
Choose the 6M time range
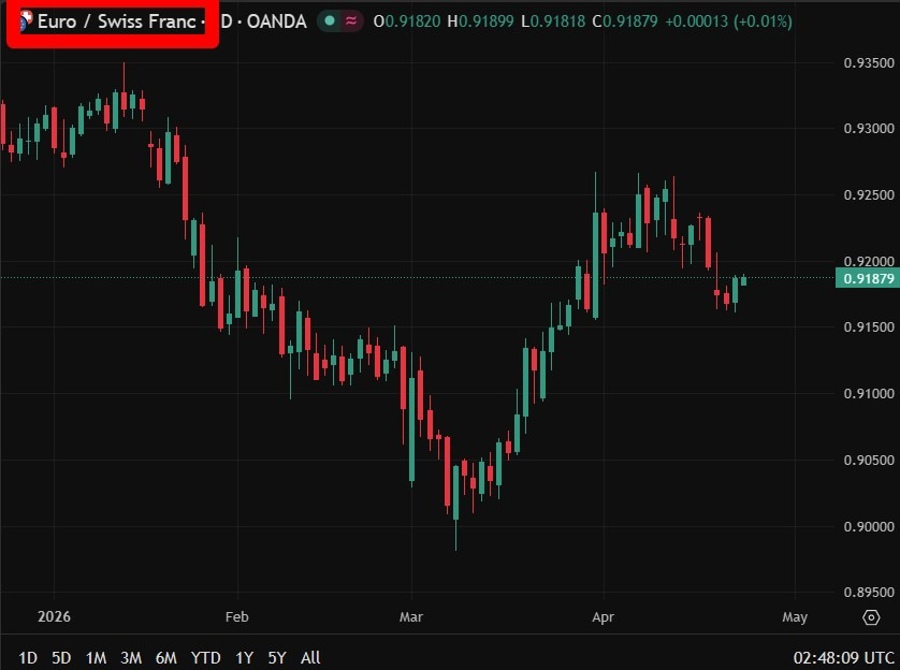(x=166, y=657)
